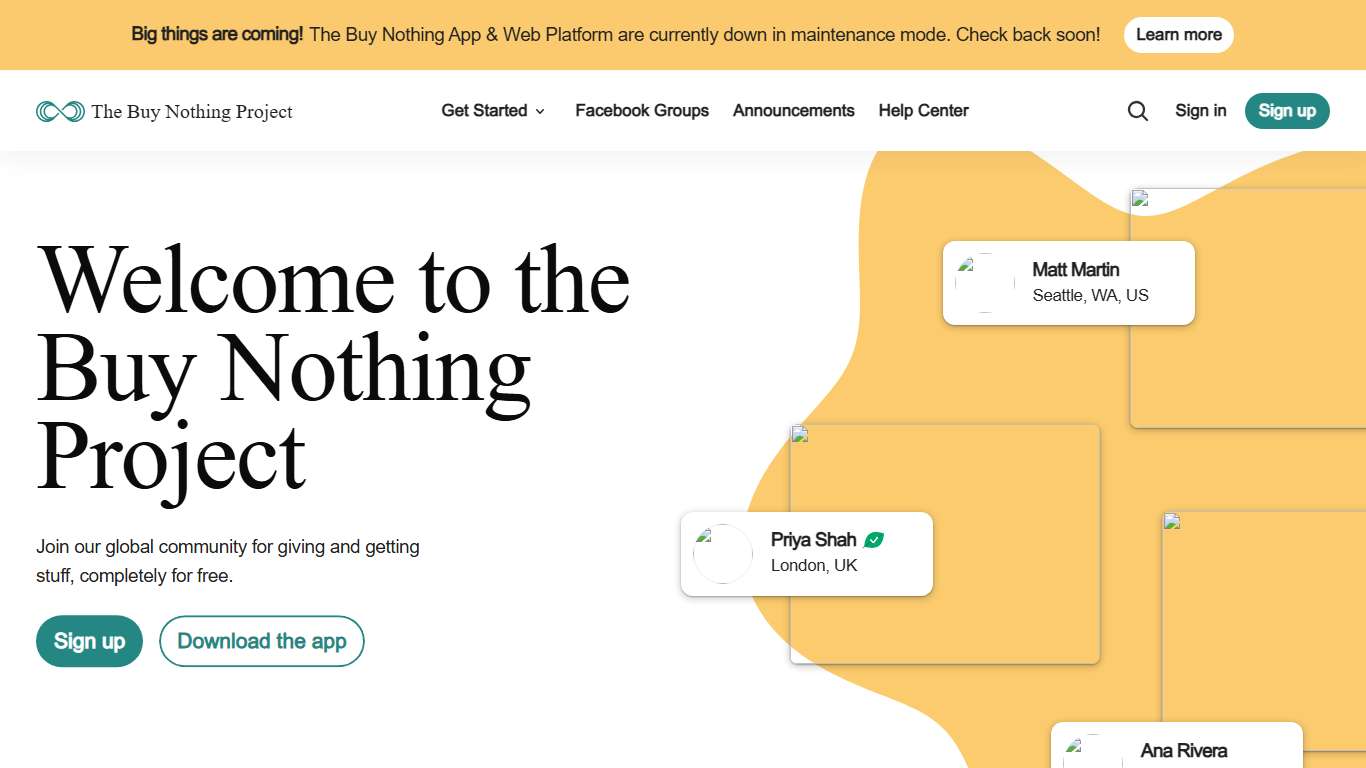Click Matt Martin's profile avatar
Screen dimensions: 1366x768
tap(983, 282)
